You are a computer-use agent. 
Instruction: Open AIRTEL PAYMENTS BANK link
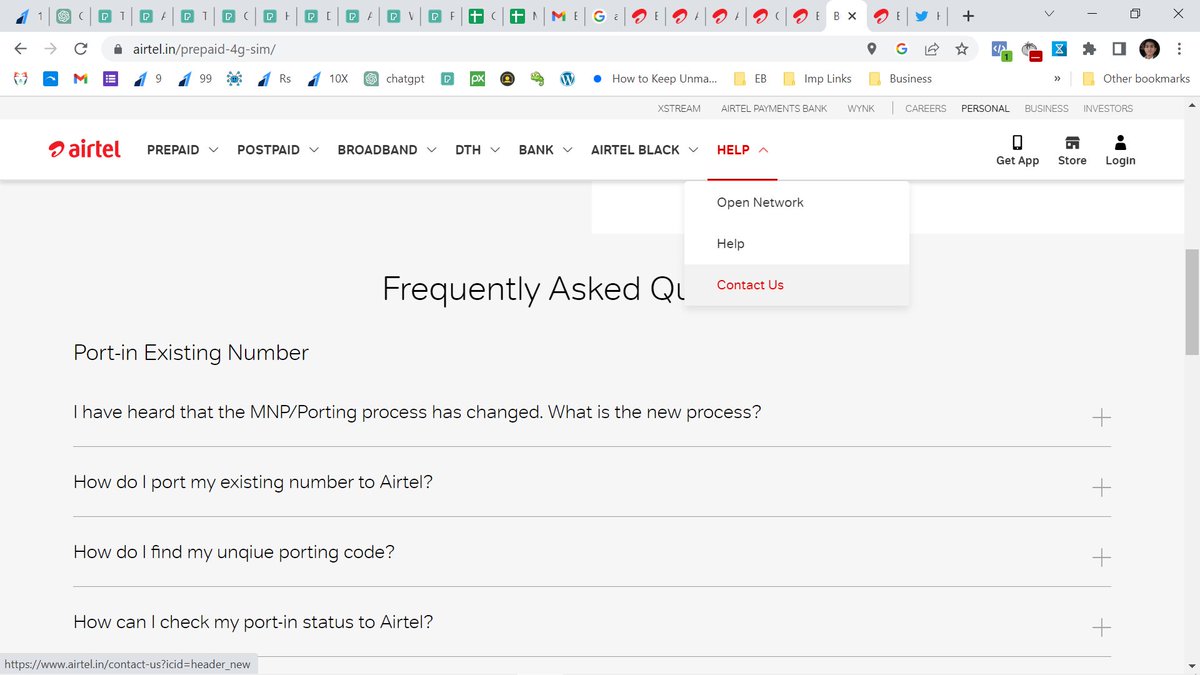(774, 108)
